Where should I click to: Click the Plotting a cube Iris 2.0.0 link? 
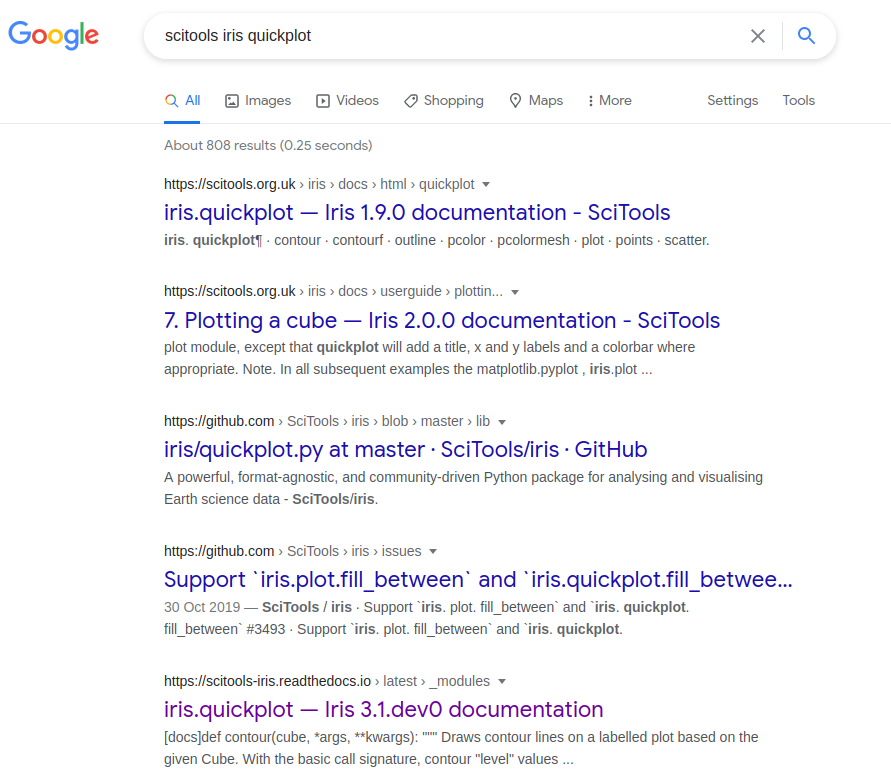coord(441,319)
